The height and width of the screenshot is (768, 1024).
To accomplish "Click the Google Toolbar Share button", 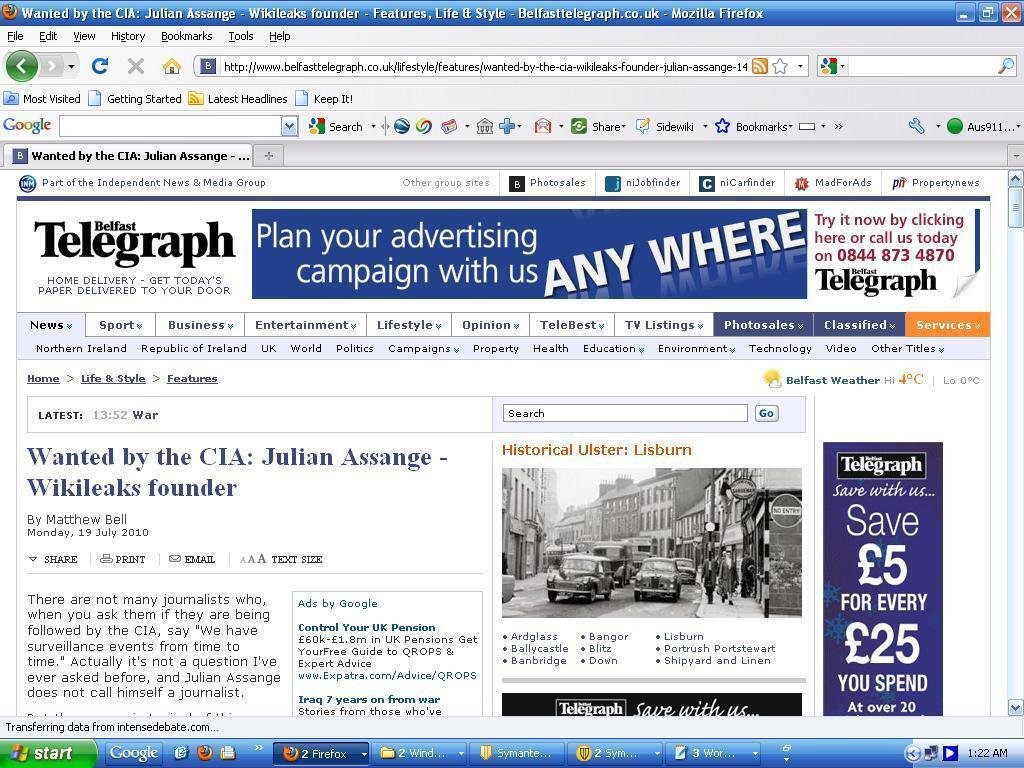I will point(598,127).
